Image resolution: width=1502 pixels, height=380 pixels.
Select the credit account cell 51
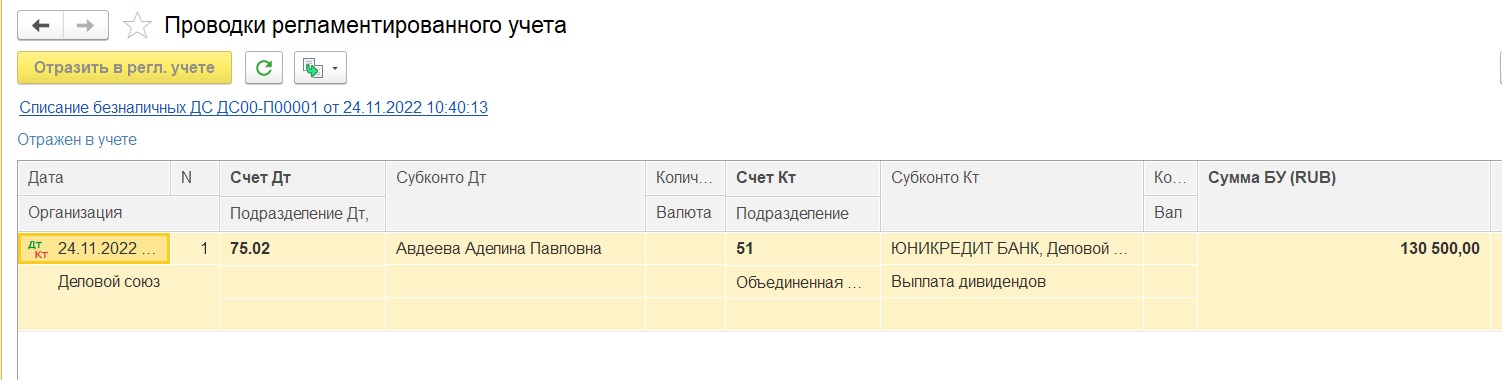(x=803, y=248)
